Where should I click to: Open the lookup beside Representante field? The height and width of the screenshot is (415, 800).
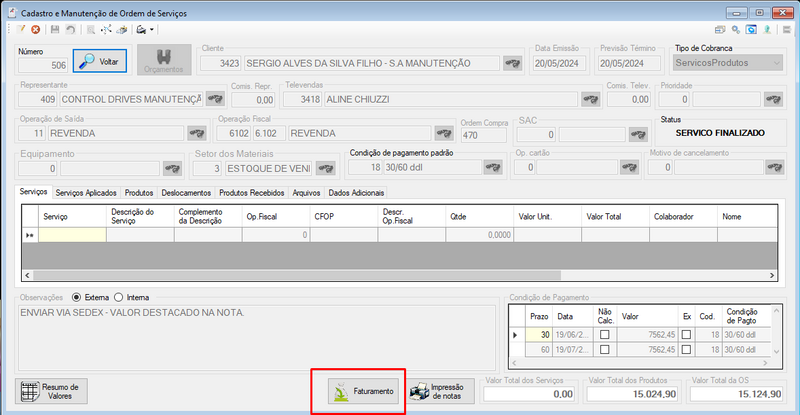[x=215, y=99]
